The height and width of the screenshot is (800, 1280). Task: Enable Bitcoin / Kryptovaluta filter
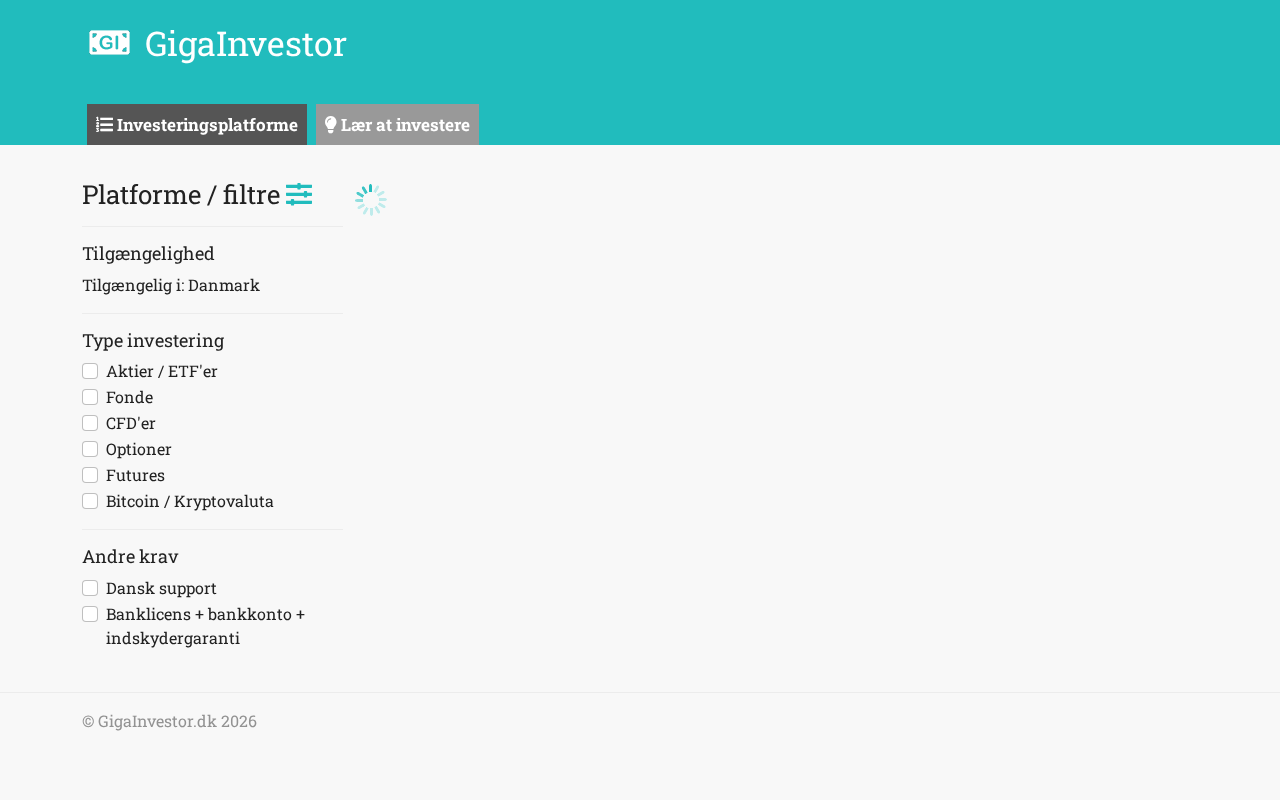[x=90, y=501]
